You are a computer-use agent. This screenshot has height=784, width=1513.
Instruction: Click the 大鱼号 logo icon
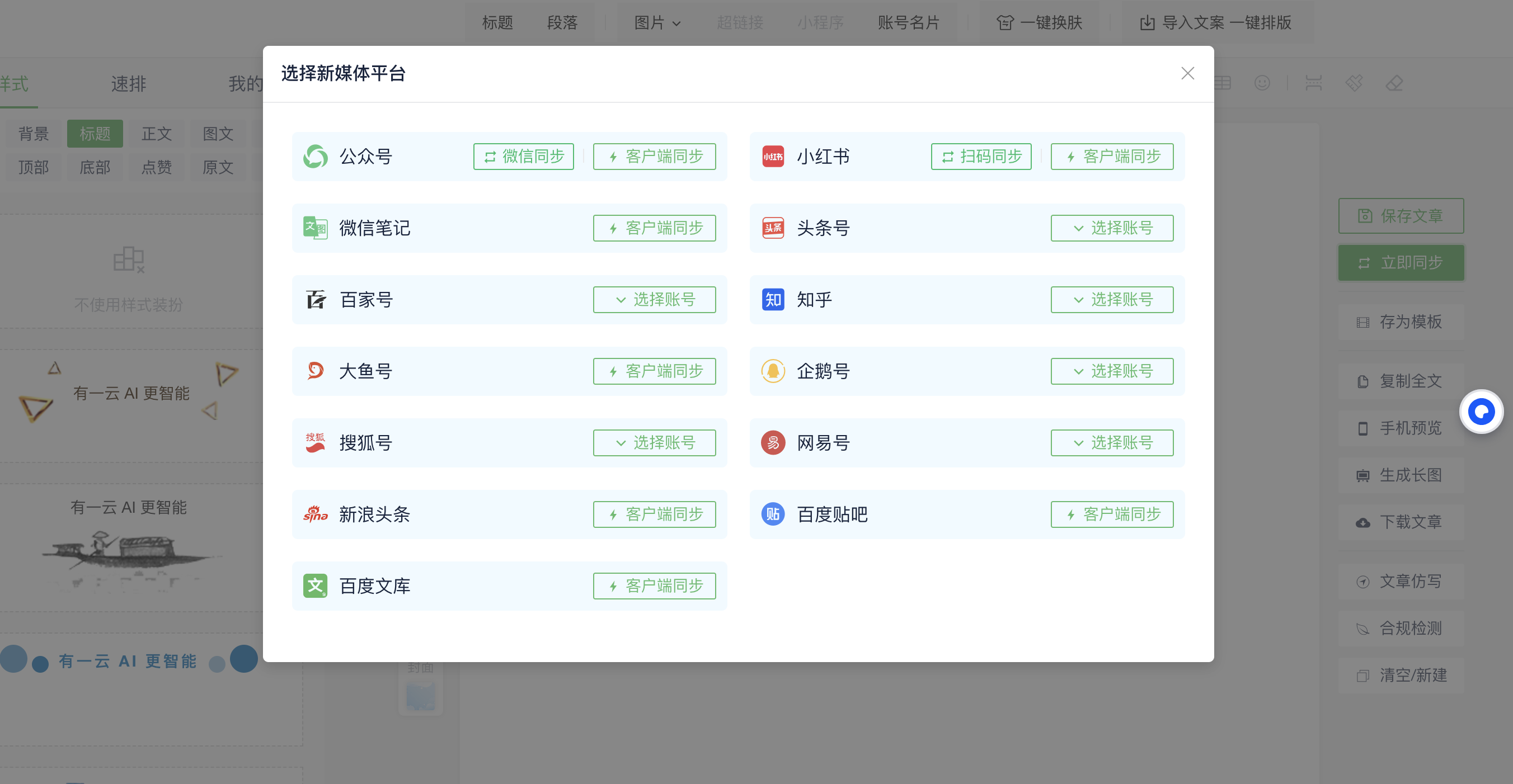point(316,371)
